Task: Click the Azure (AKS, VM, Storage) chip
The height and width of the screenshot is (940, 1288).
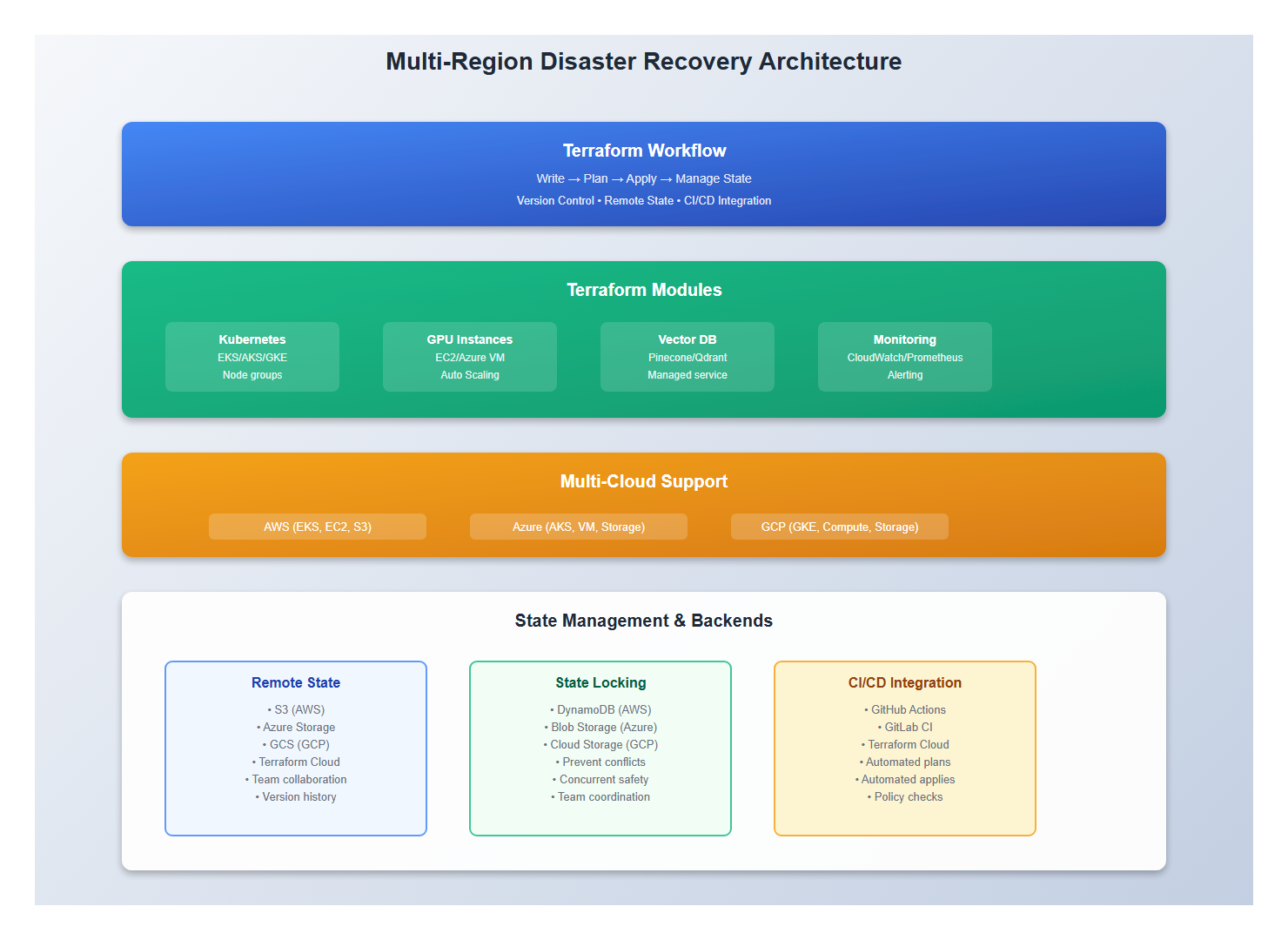Action: pos(578,526)
